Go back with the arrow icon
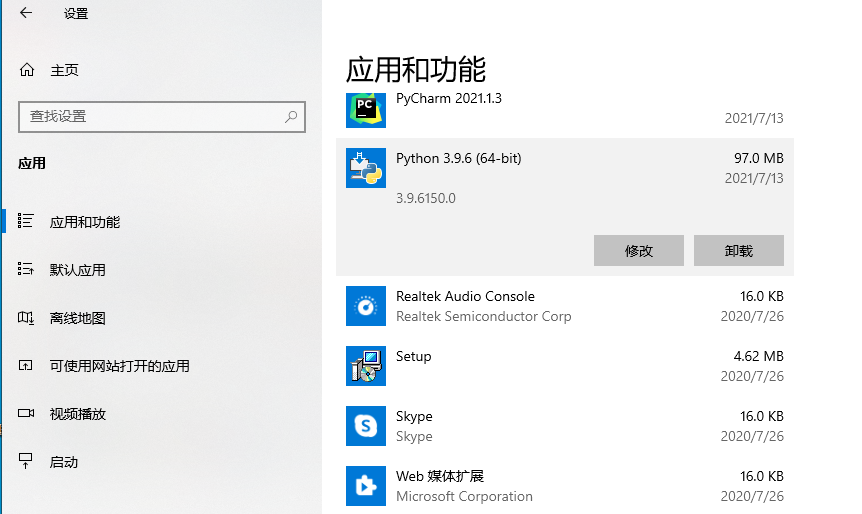This screenshot has height=514, width=862. coord(26,13)
